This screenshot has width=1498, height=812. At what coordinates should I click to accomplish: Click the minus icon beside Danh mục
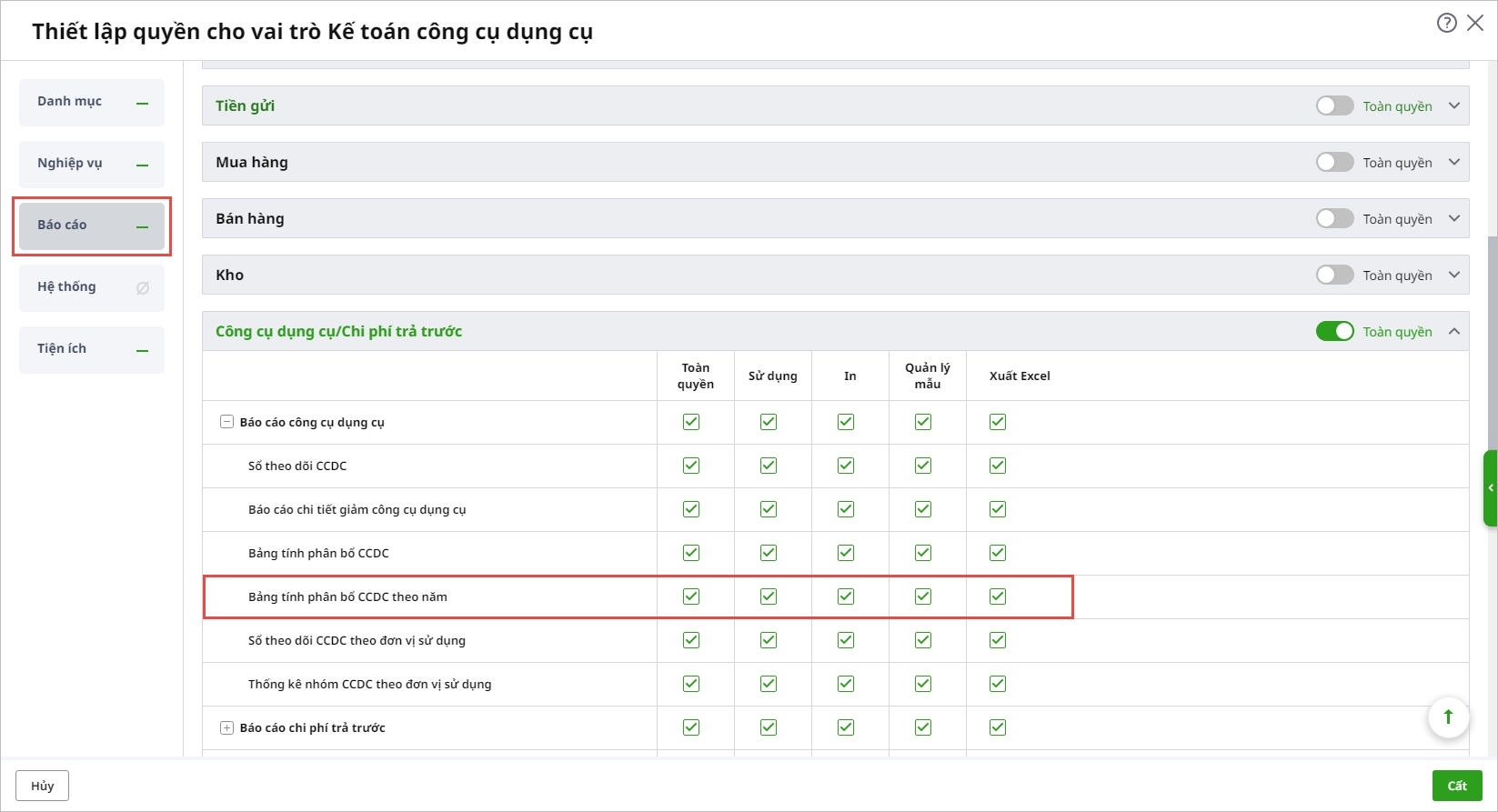tap(142, 104)
